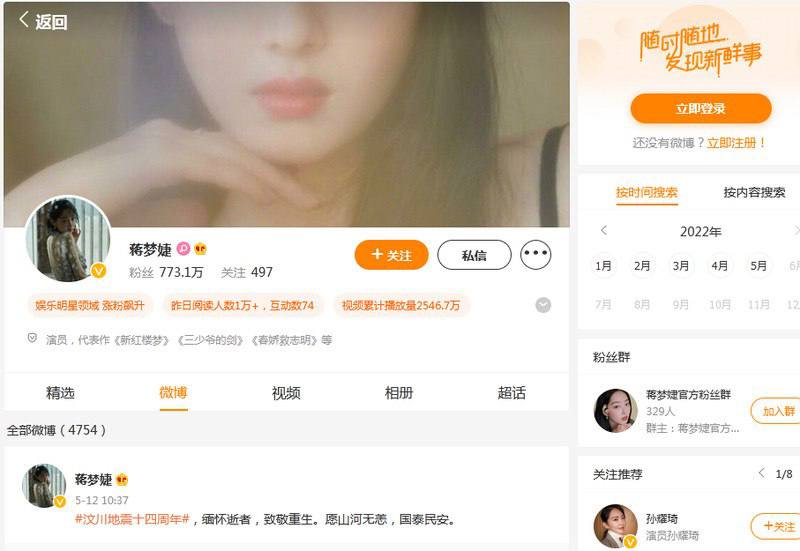Click the pink badge beside 蒋梦婕
The width and height of the screenshot is (800, 551).
[x=183, y=248]
